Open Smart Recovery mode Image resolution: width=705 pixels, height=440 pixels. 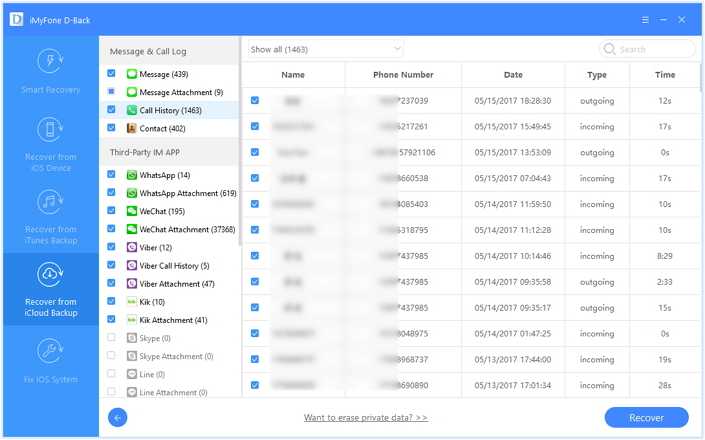click(50, 71)
